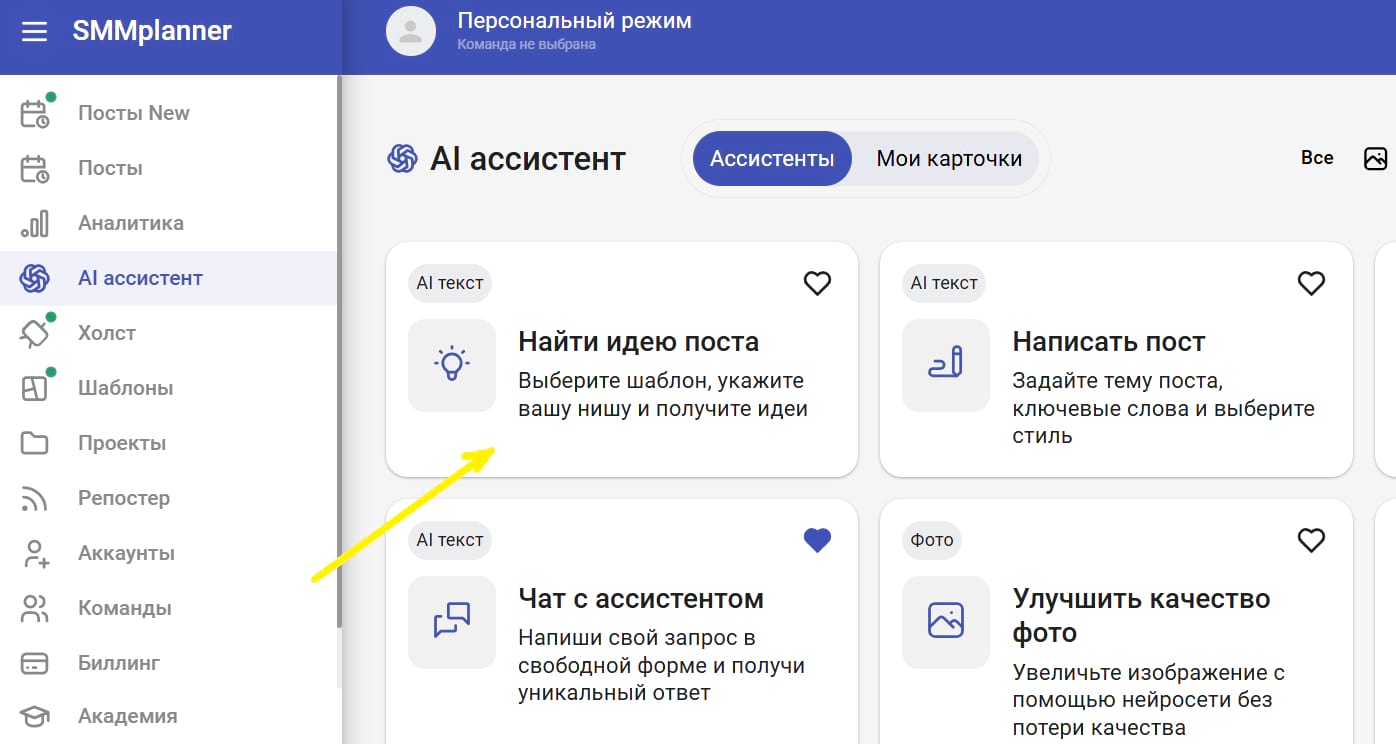
Task: Favorite the Найти идею поста card
Action: [818, 283]
